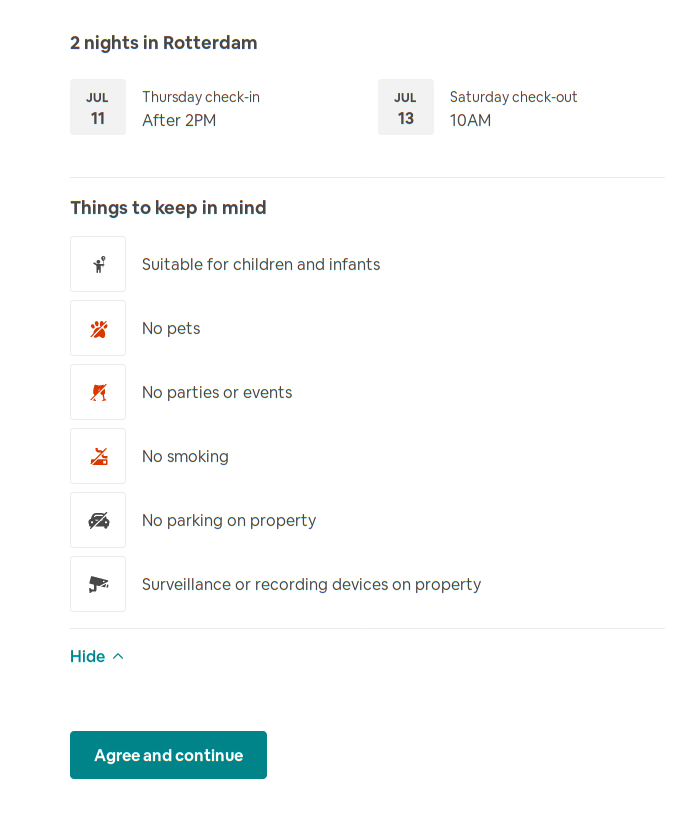Click "Surveillance or recording devices on property" text
Image resolution: width=685 pixels, height=822 pixels.
[311, 585]
